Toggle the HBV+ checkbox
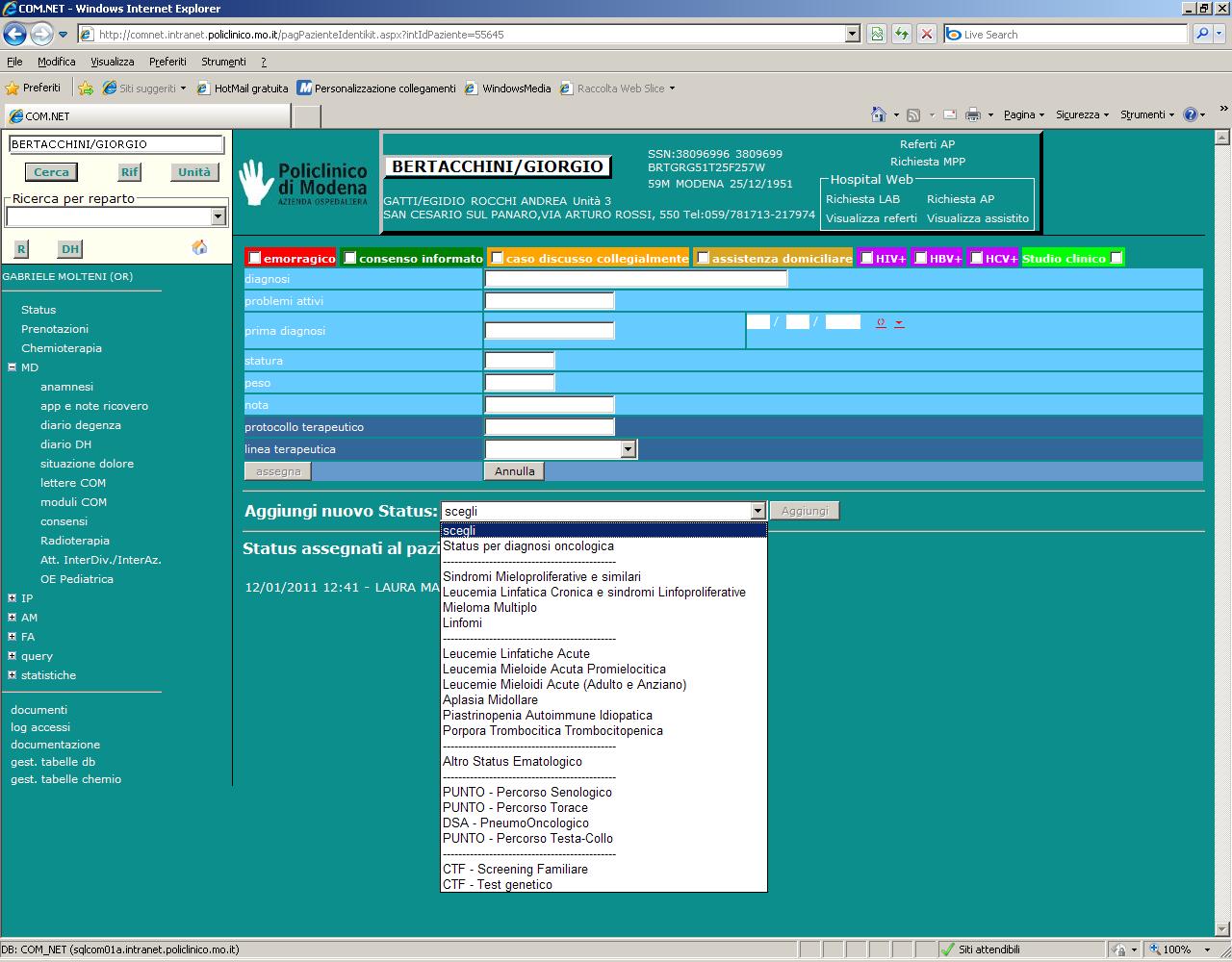The image size is (1232, 962). click(x=920, y=258)
